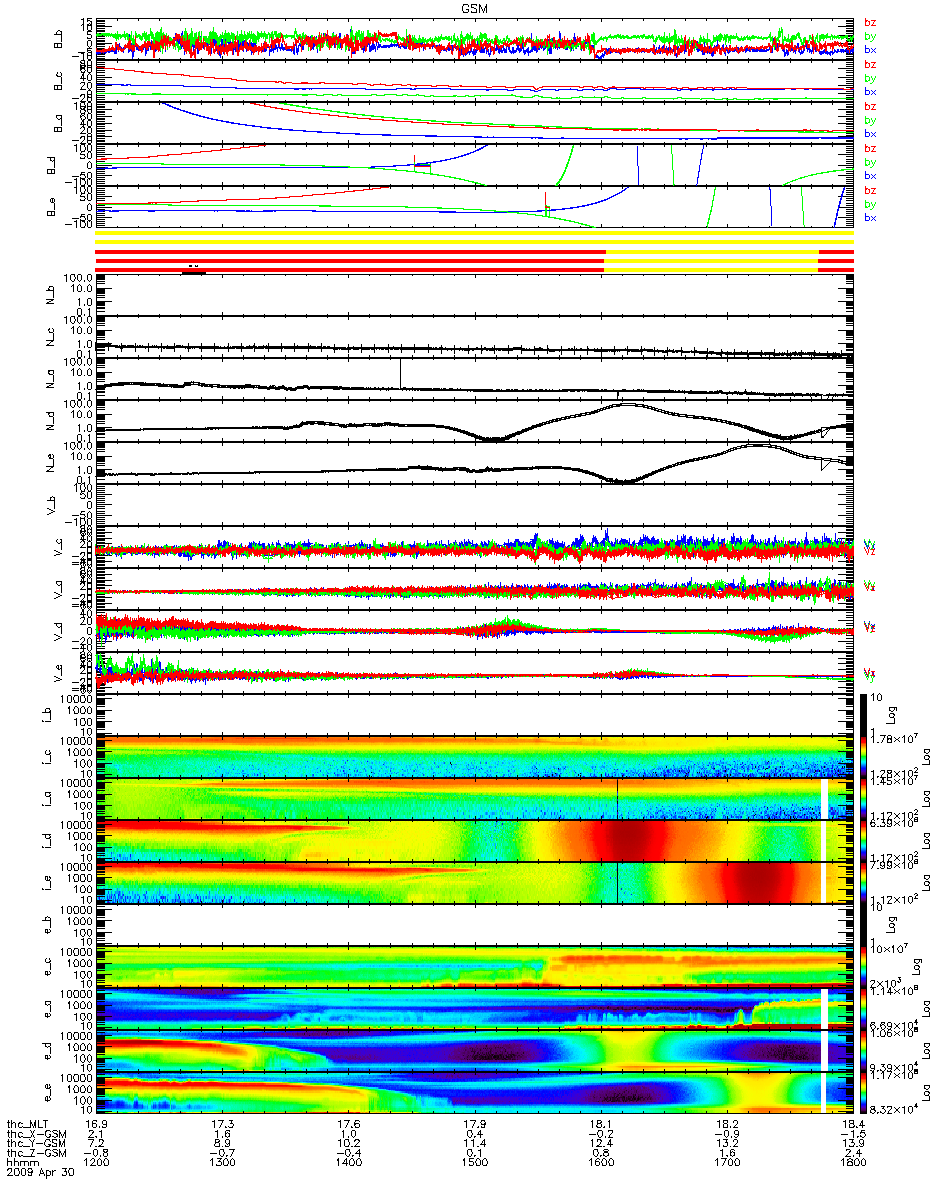Click the white data gap in i_a spectrogram
The image size is (930, 1200).
tap(824, 797)
